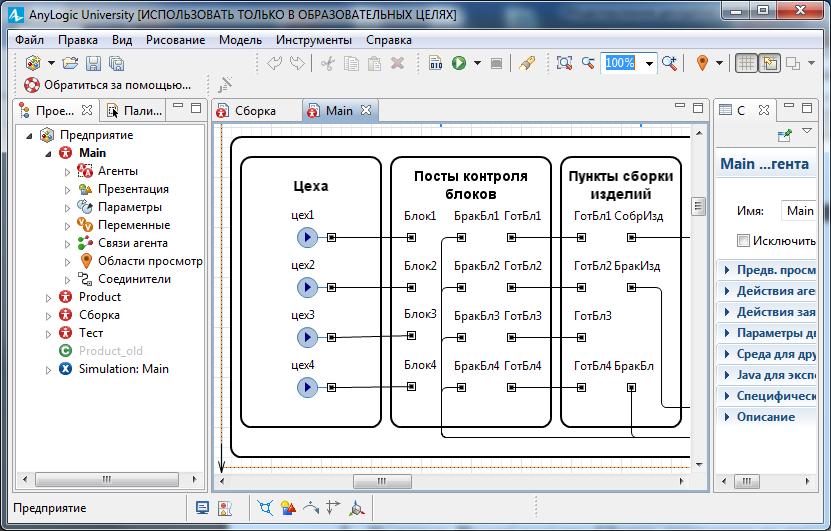Expand the Simulation: Main tree node

[x=48, y=370]
